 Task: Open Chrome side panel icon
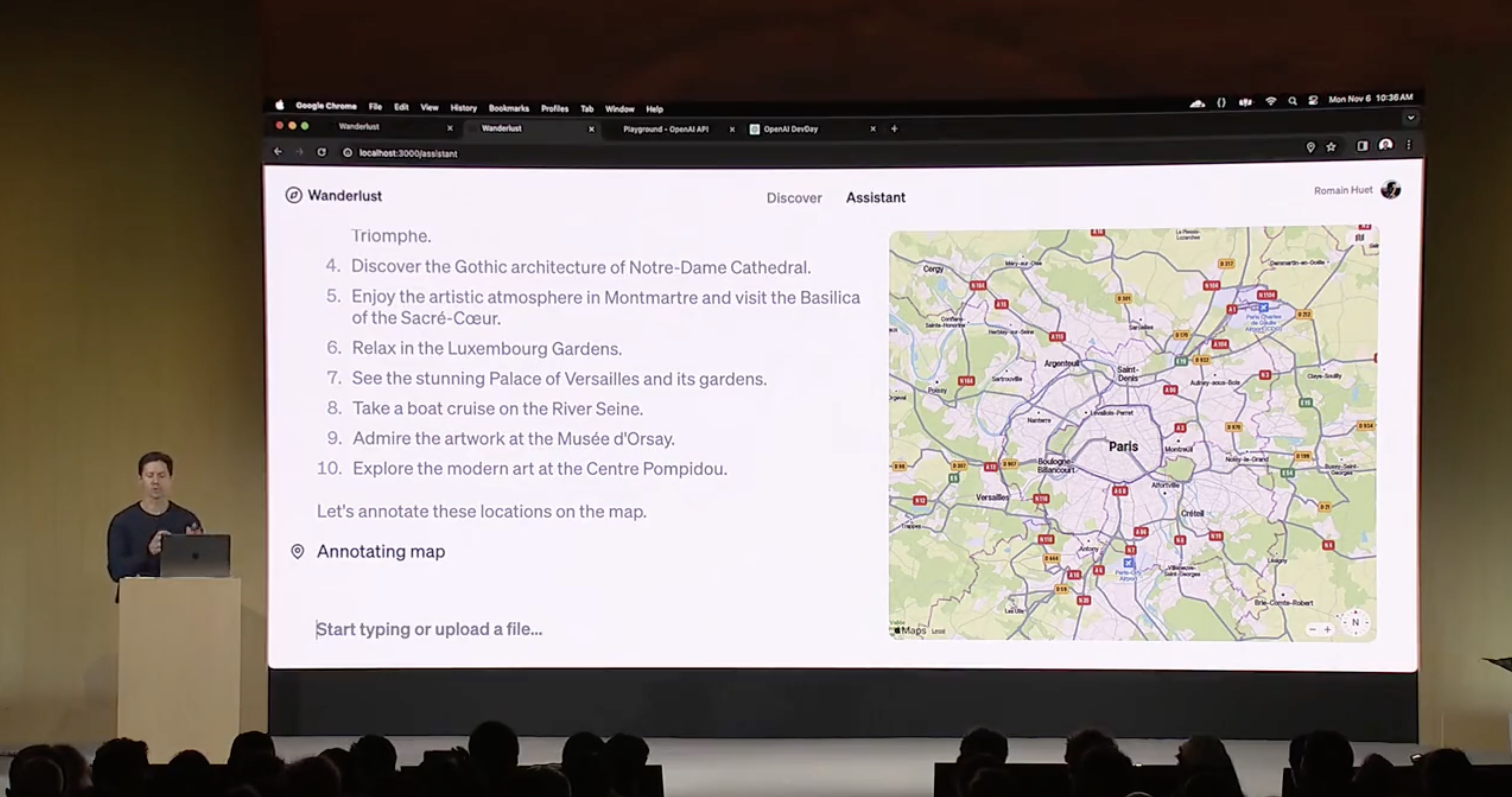(1362, 146)
